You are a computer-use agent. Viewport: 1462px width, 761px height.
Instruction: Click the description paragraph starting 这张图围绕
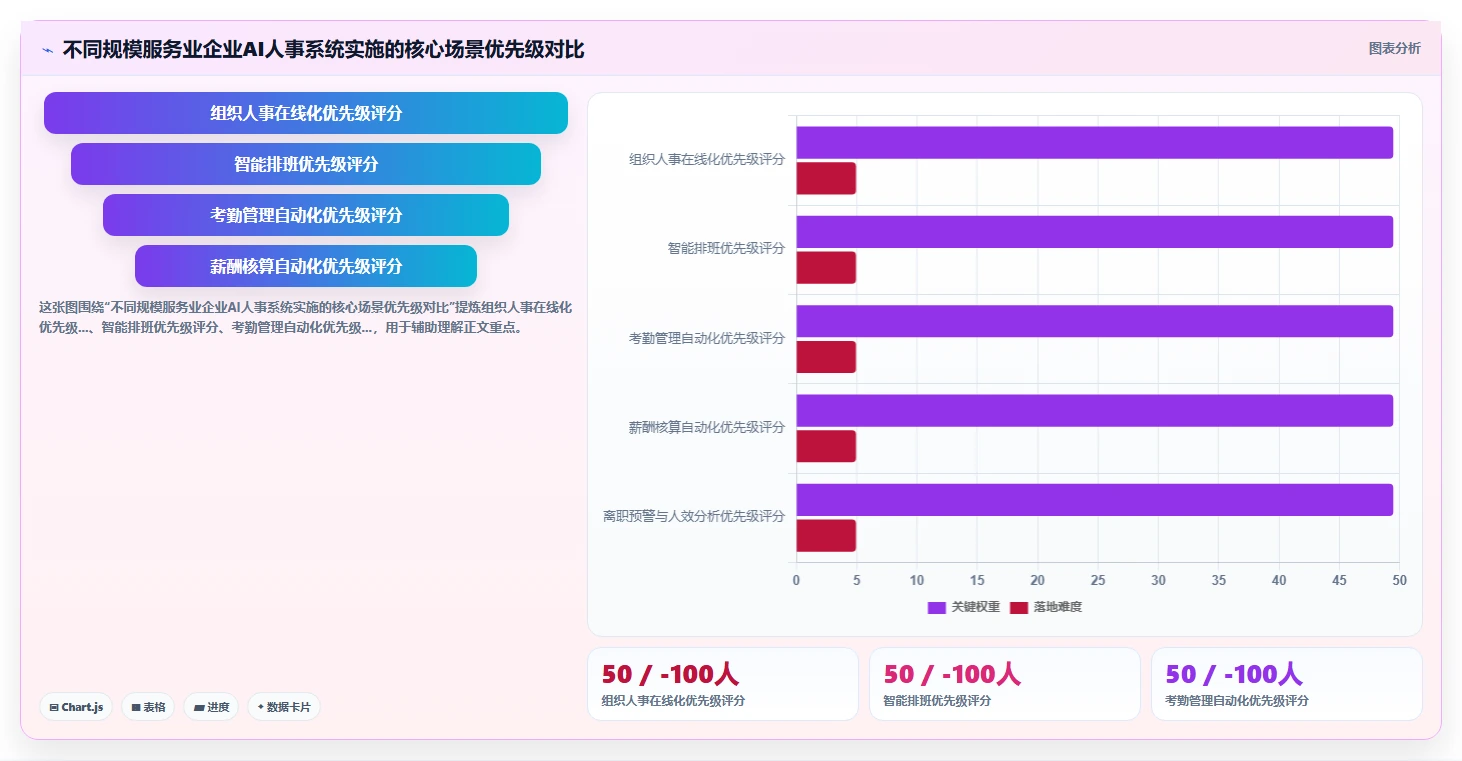pos(305,317)
